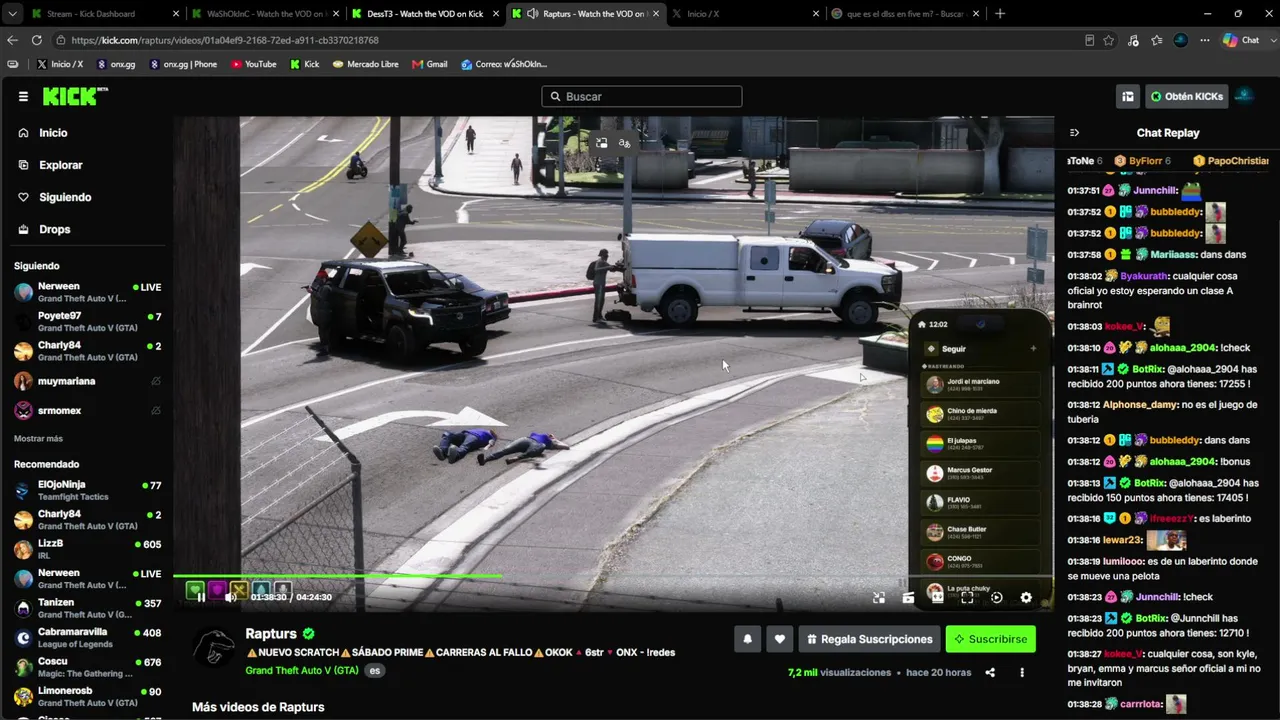This screenshot has width=1280, height=720.
Task: Open the user profile avatar menu
Action: click(x=1245, y=96)
